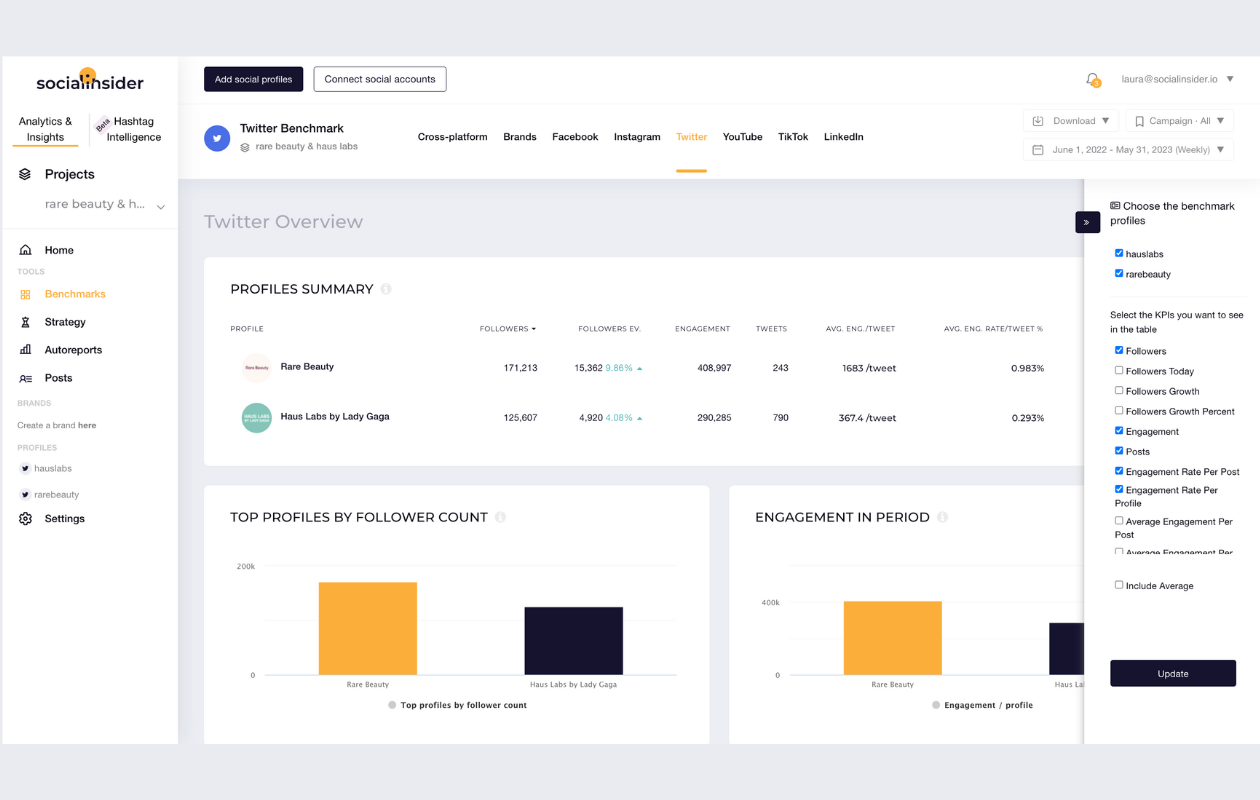
Task: Switch to the LinkedIn tab
Action: (x=844, y=137)
